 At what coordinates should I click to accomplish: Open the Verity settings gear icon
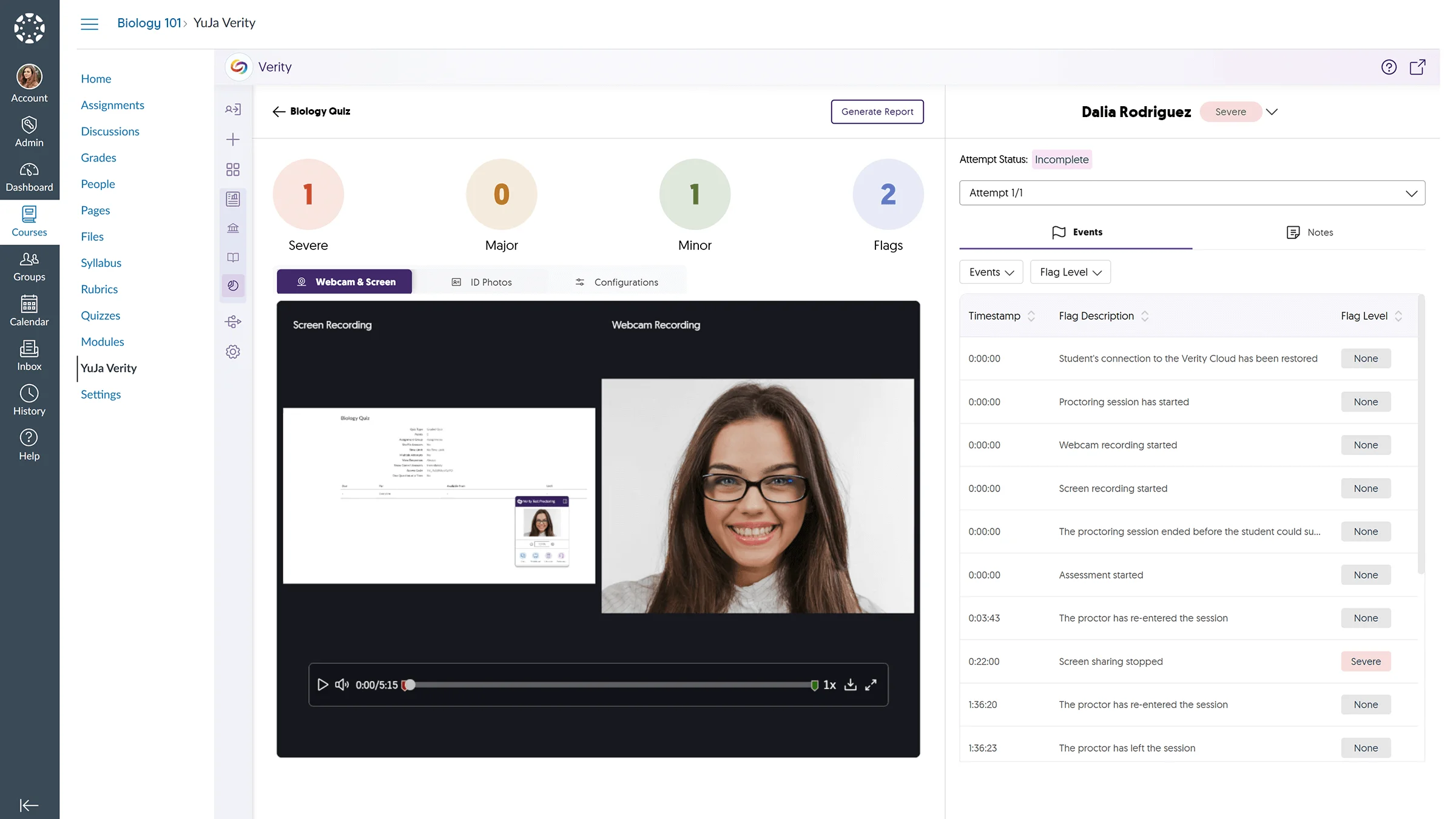pyautogui.click(x=233, y=352)
